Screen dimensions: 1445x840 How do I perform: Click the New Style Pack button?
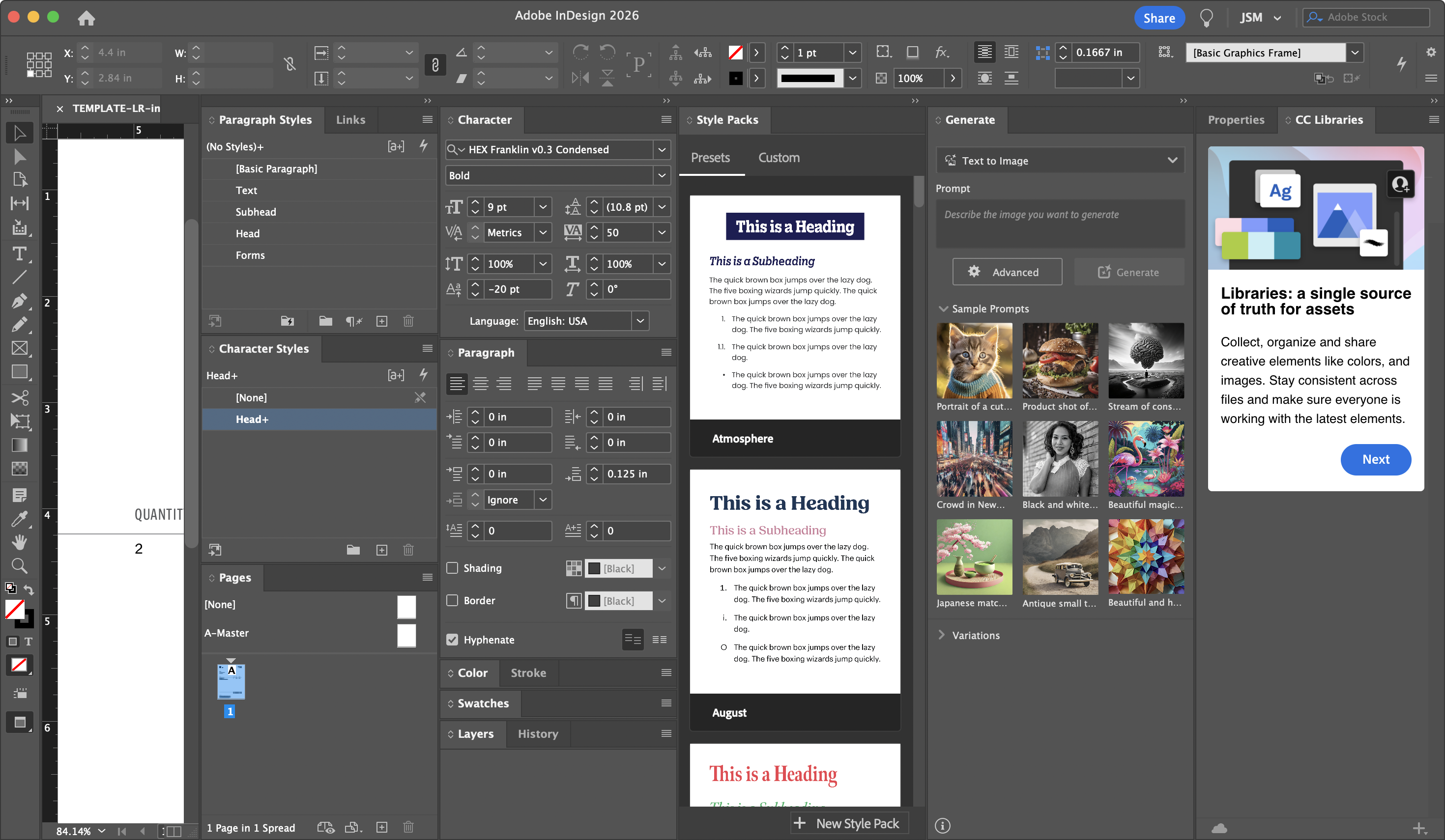(849, 823)
